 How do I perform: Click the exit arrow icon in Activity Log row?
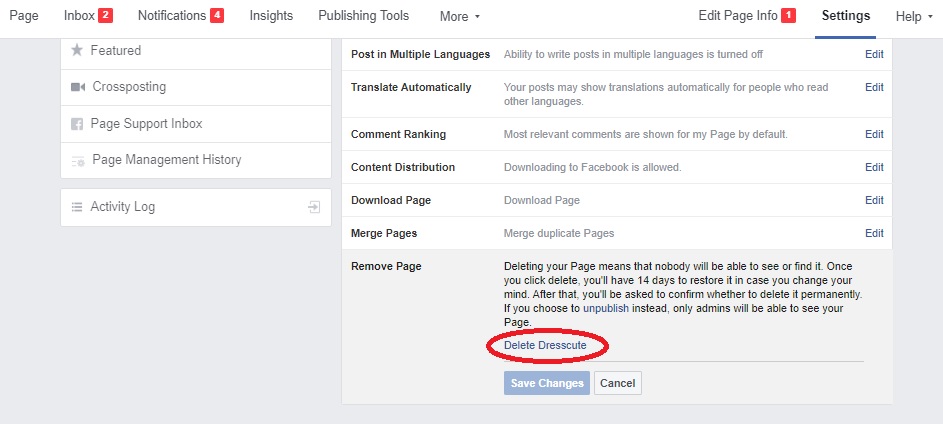tap(314, 207)
